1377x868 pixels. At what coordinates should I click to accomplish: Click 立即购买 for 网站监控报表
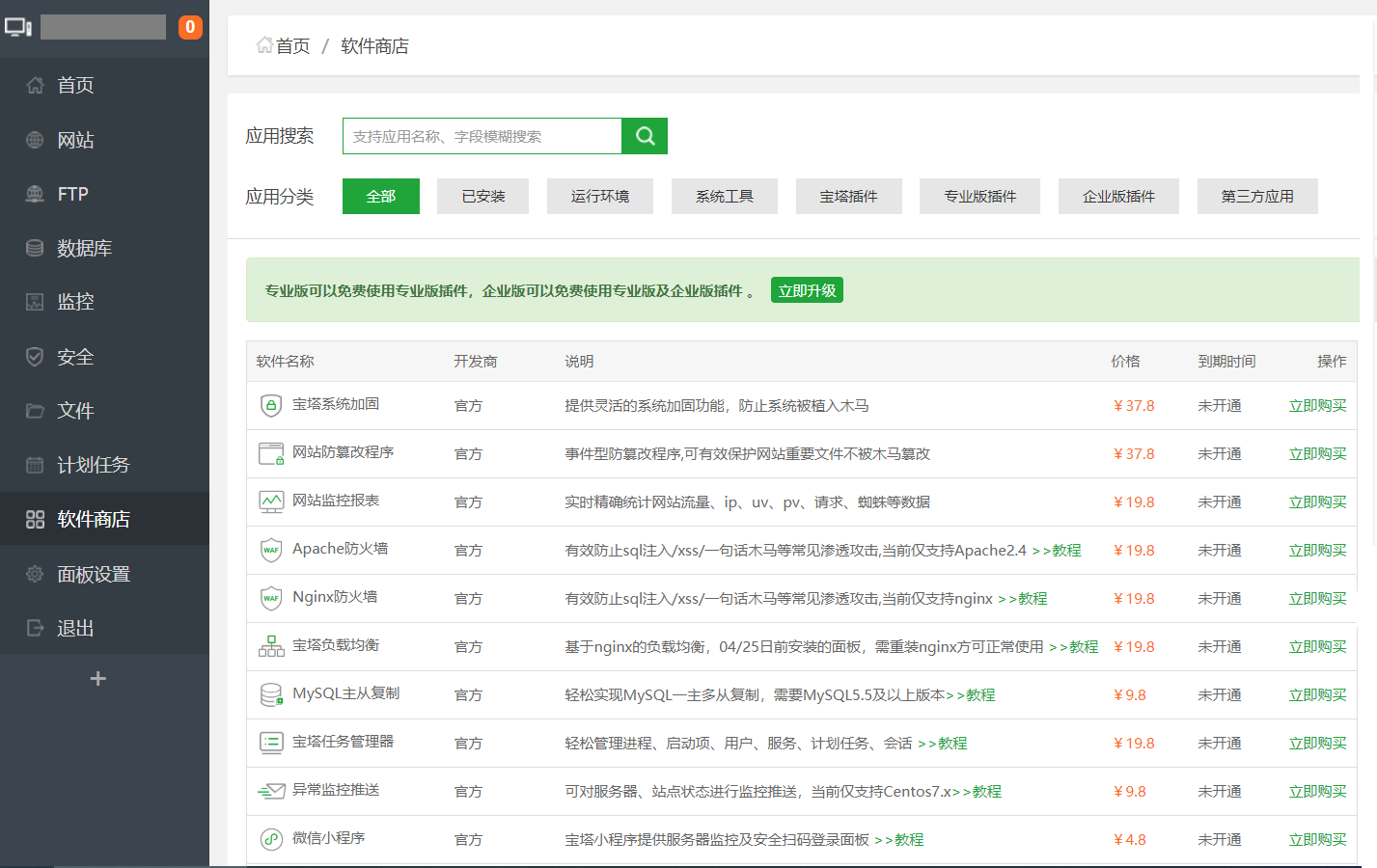(1317, 502)
